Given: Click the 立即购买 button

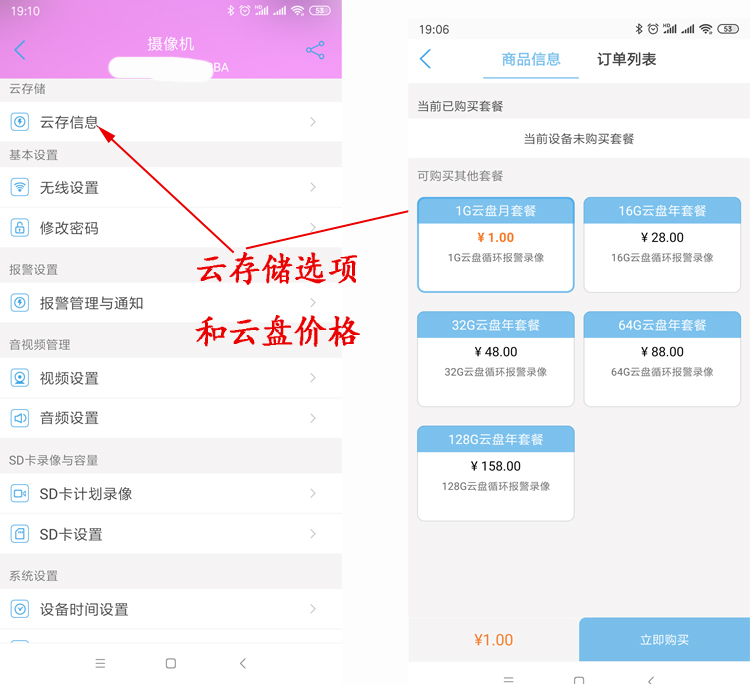Looking at the screenshot, I should (x=664, y=640).
